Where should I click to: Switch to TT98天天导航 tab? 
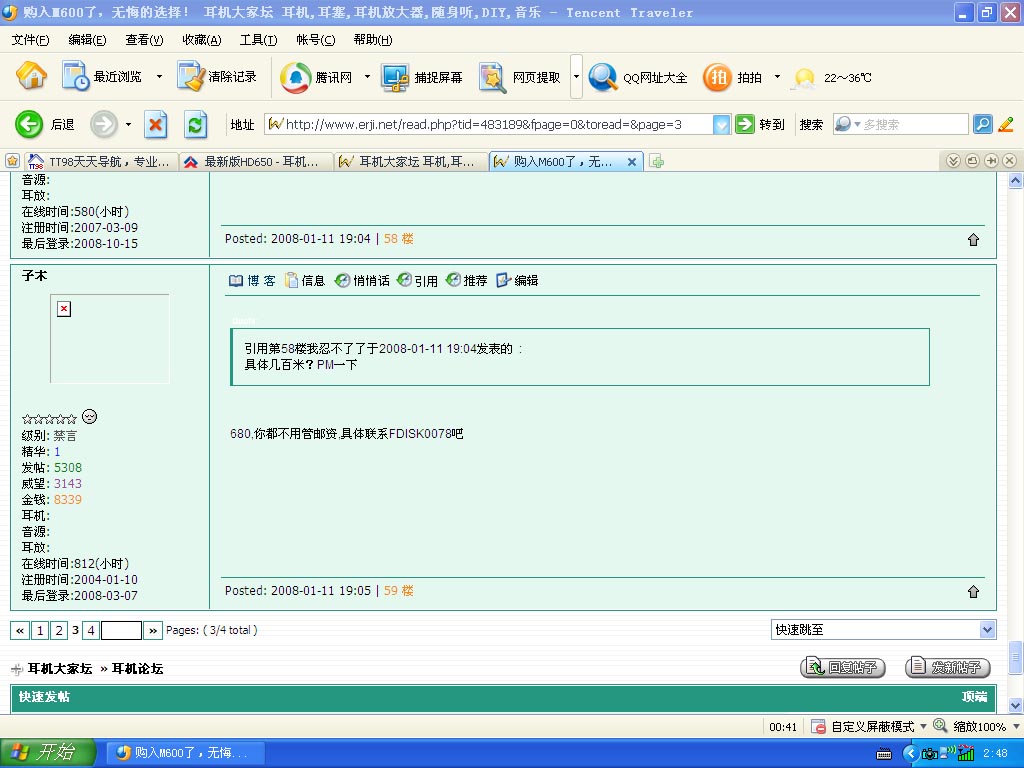coord(101,161)
